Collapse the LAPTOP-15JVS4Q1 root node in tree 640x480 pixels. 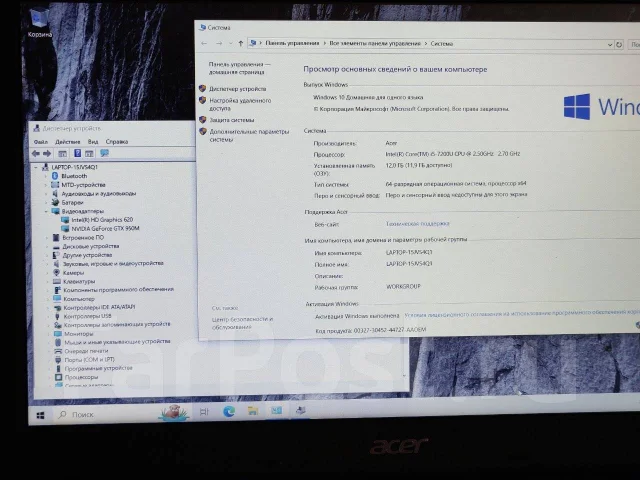[36, 167]
